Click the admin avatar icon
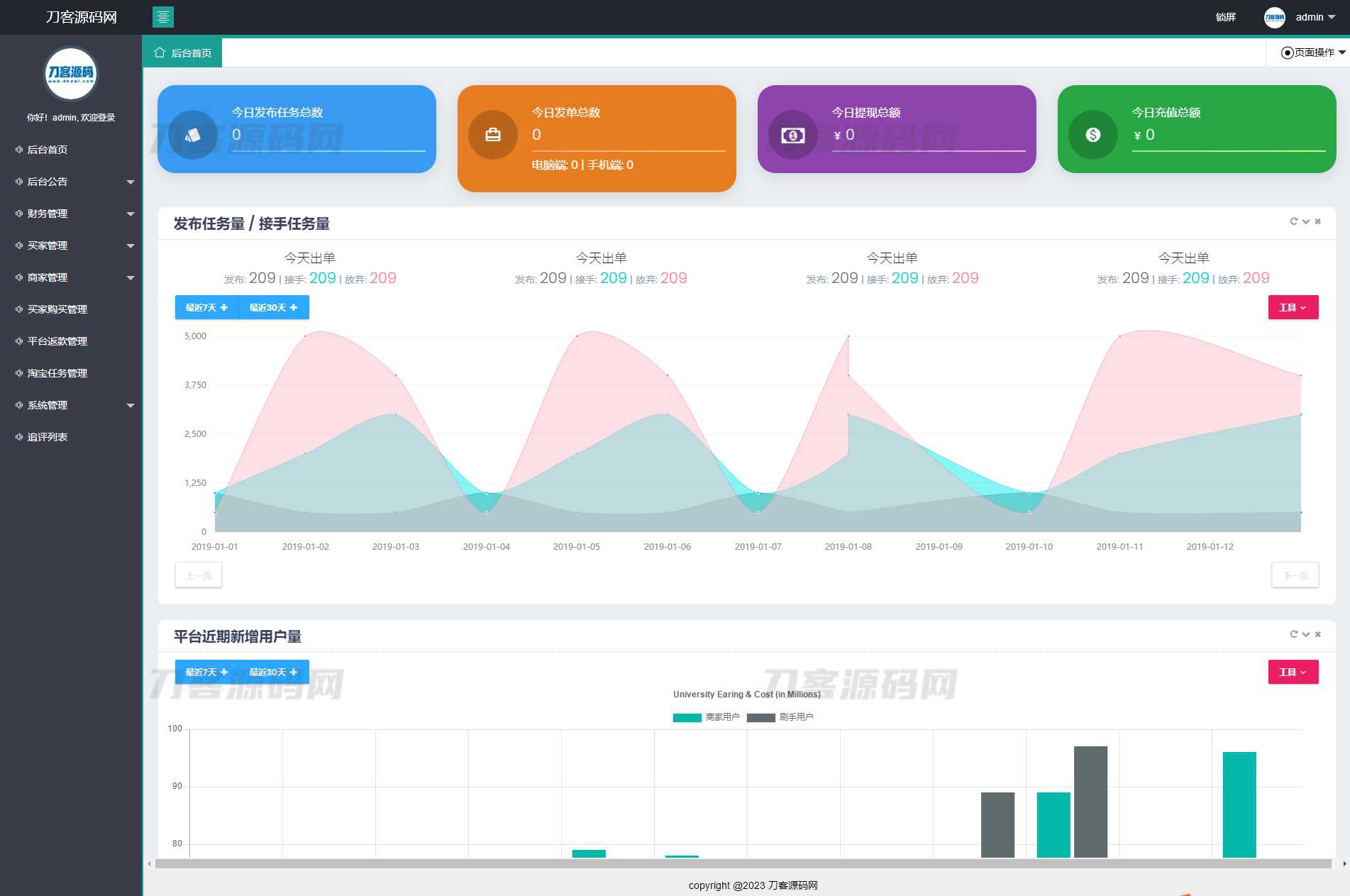1350x896 pixels. click(1274, 18)
